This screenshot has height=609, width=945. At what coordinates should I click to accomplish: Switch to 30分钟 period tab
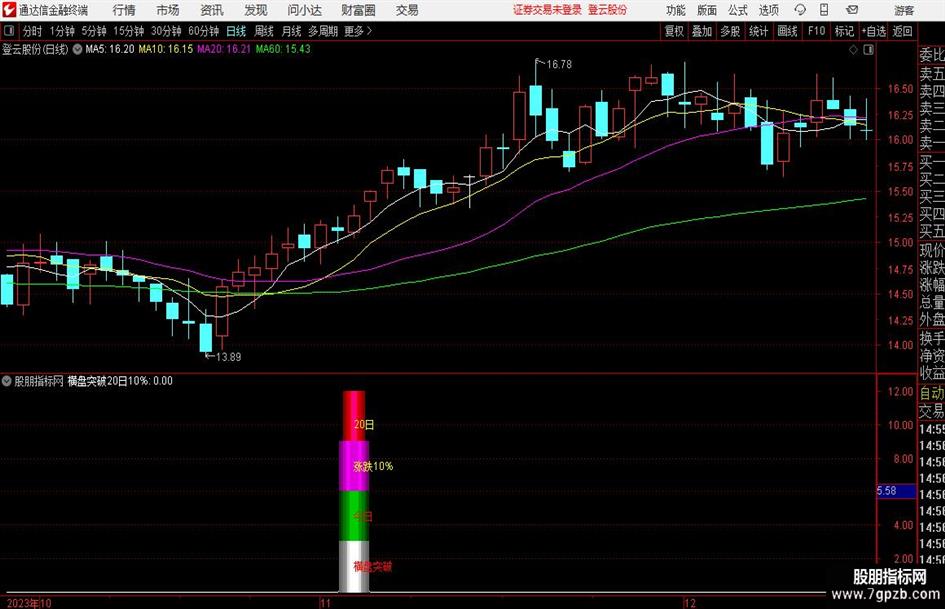point(166,31)
